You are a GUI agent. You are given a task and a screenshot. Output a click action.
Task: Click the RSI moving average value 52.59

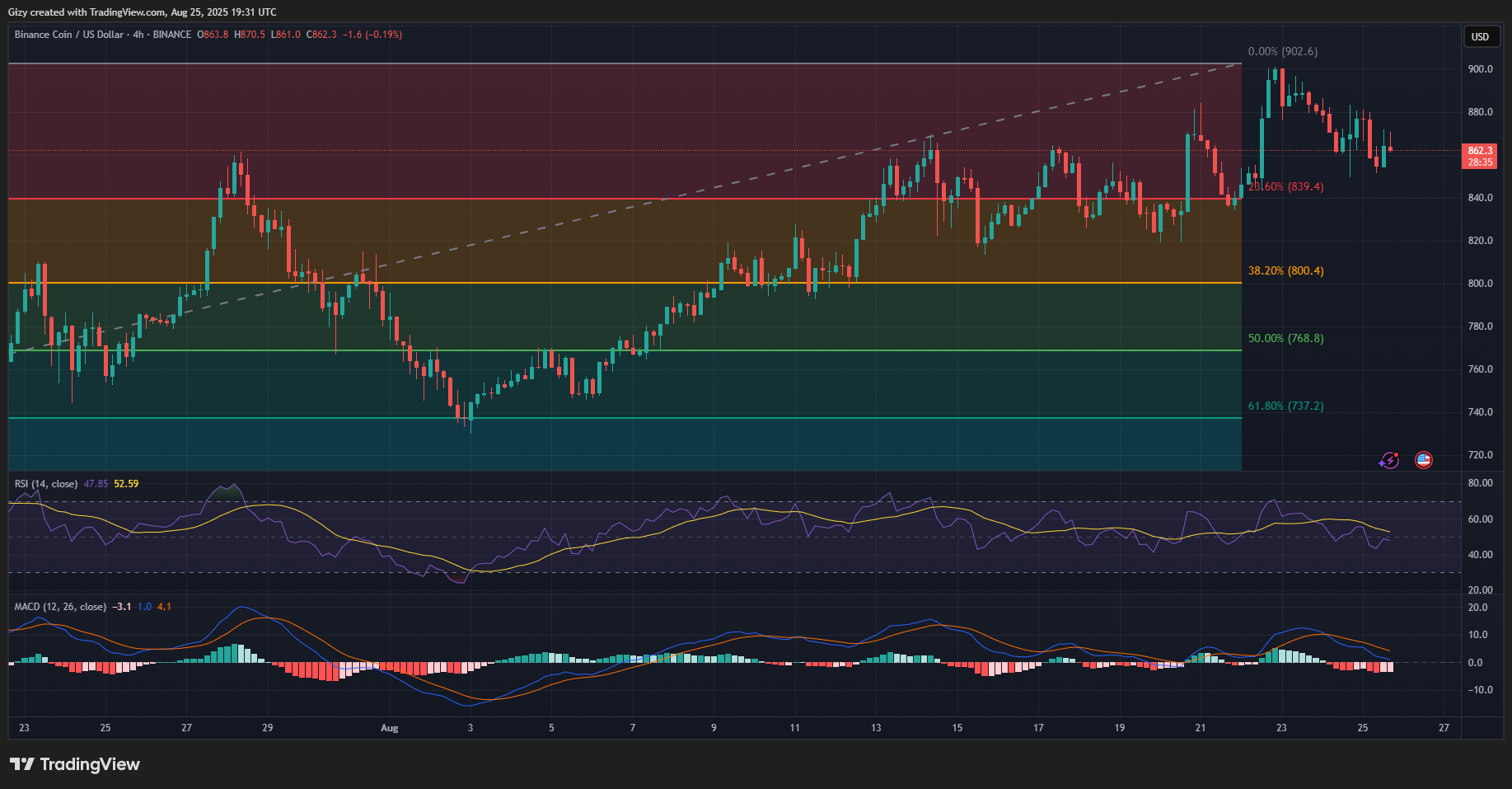pos(126,484)
